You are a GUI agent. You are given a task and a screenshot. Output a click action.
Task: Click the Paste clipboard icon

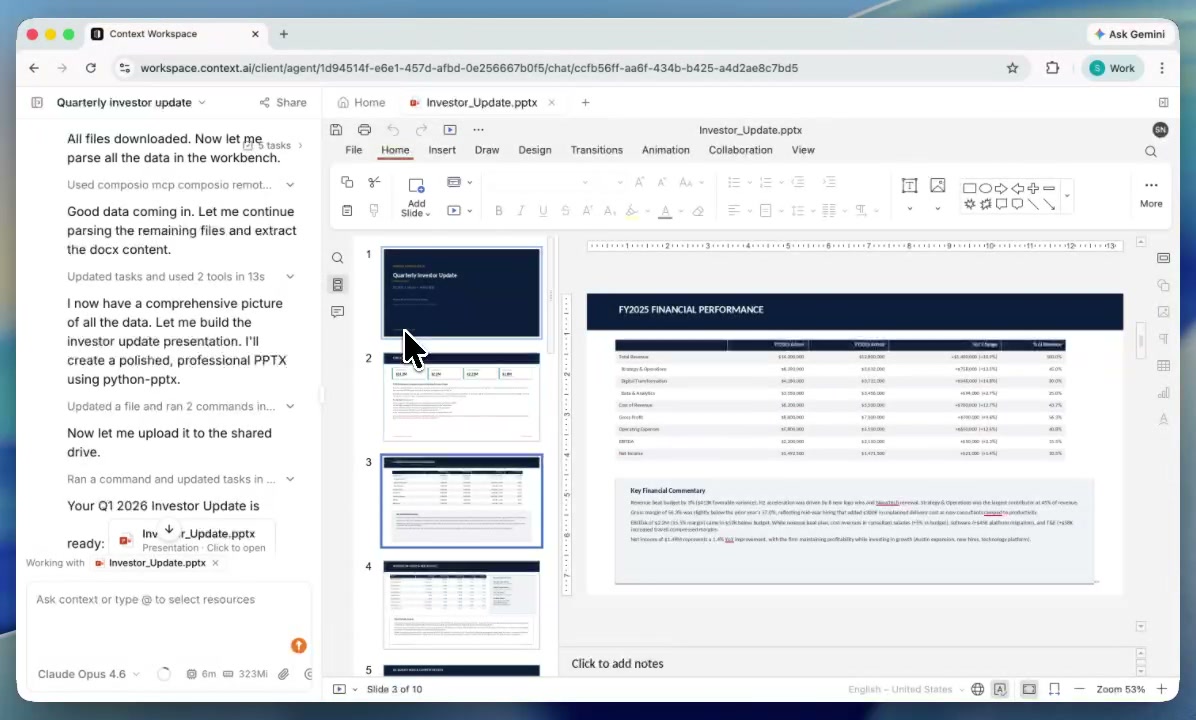tap(347, 211)
